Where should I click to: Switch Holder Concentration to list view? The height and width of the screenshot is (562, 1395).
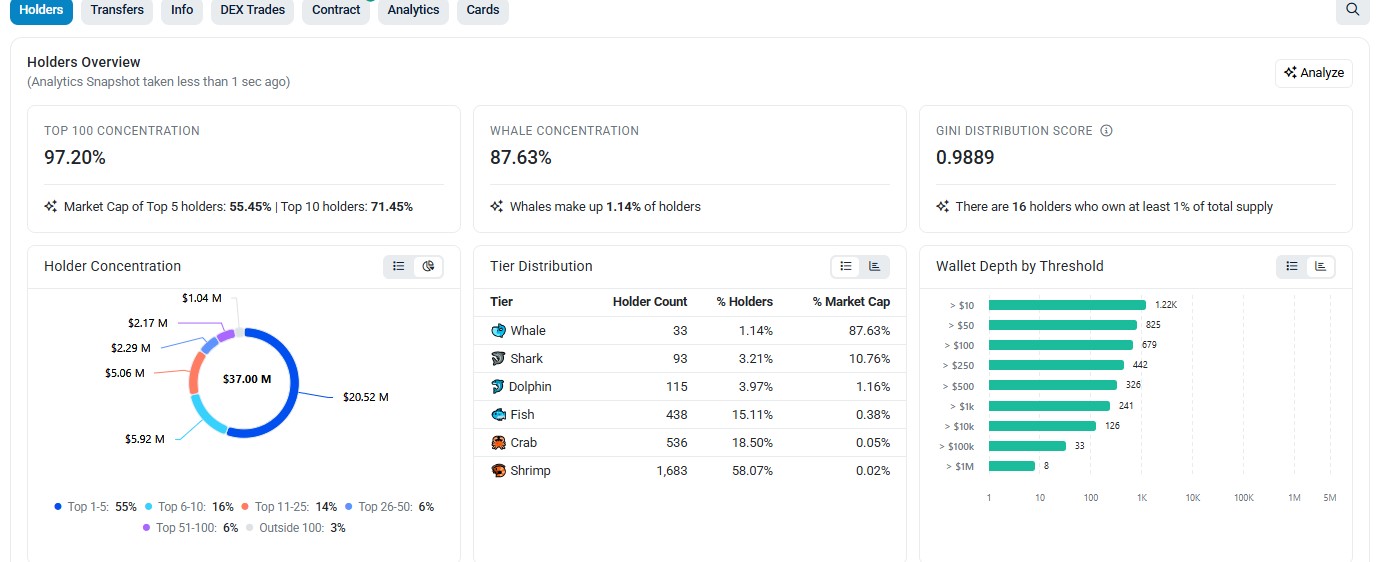click(x=399, y=266)
